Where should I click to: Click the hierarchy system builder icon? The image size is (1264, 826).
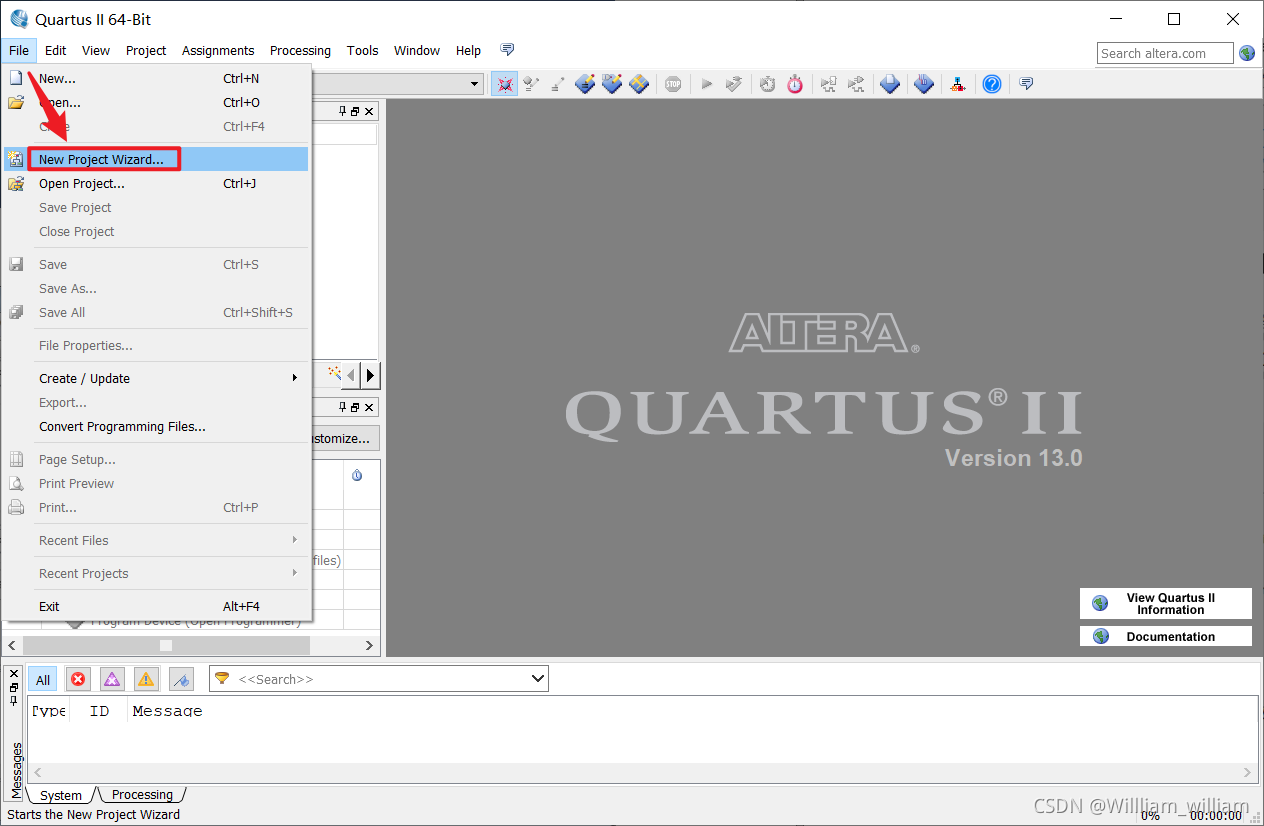pos(957,84)
